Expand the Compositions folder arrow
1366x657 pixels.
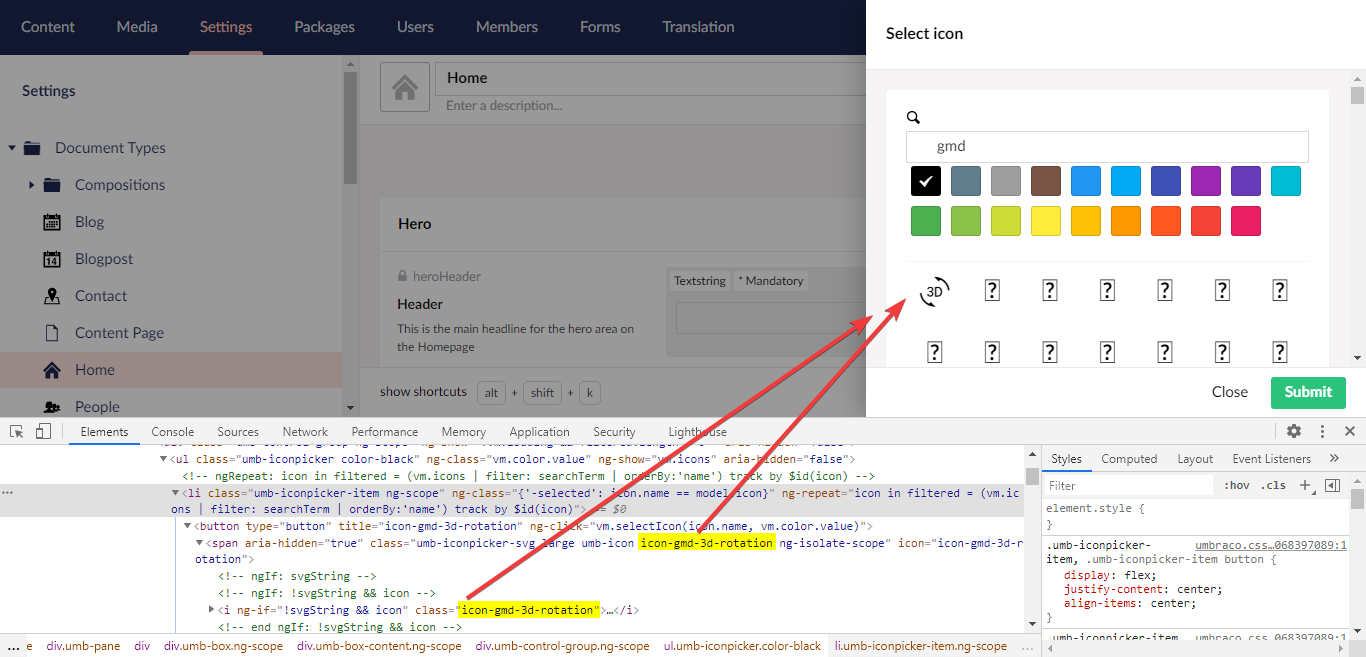(32, 185)
